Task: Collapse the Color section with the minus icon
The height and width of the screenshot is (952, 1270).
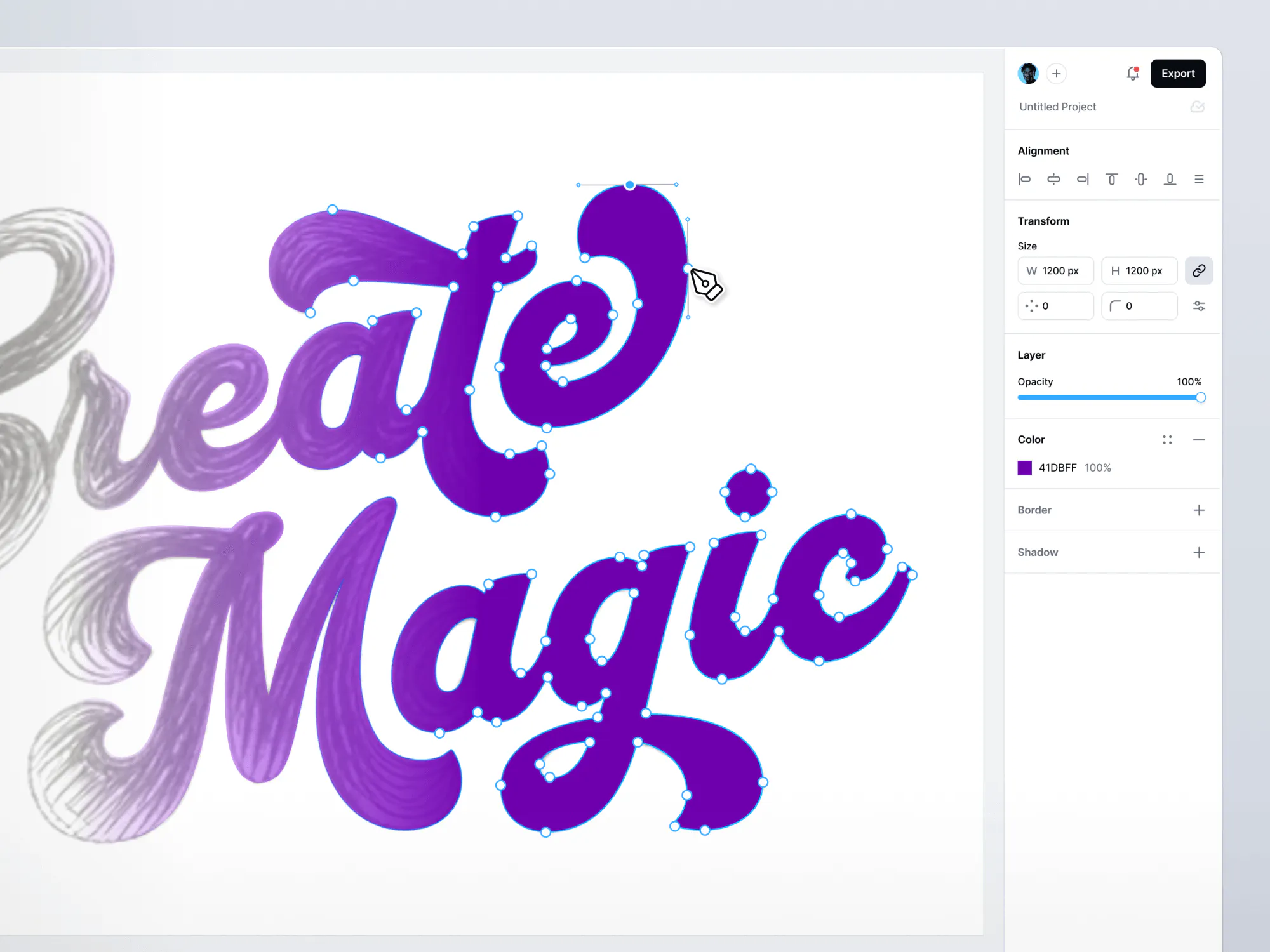Action: (1199, 439)
